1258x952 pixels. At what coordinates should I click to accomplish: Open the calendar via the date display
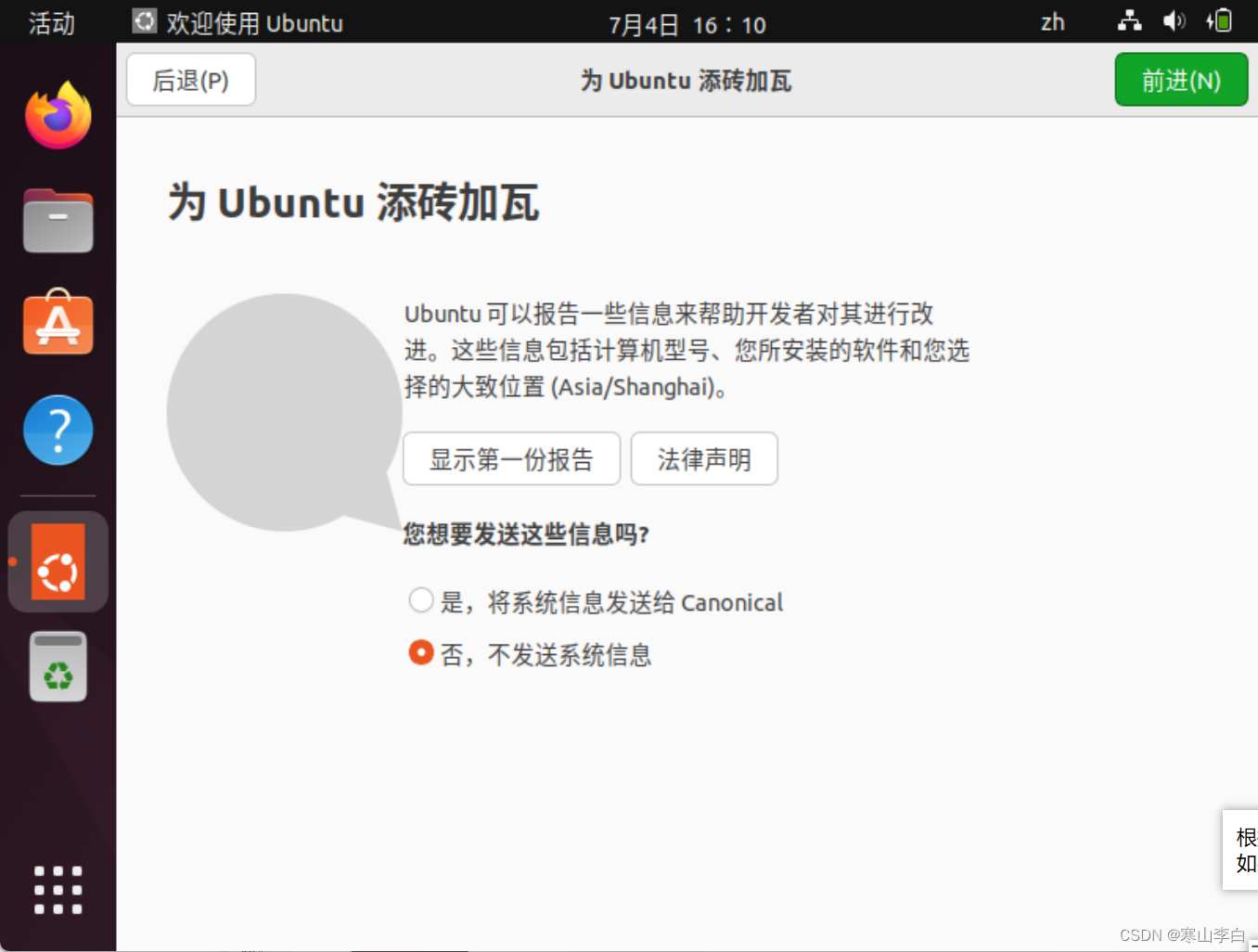coord(687,23)
